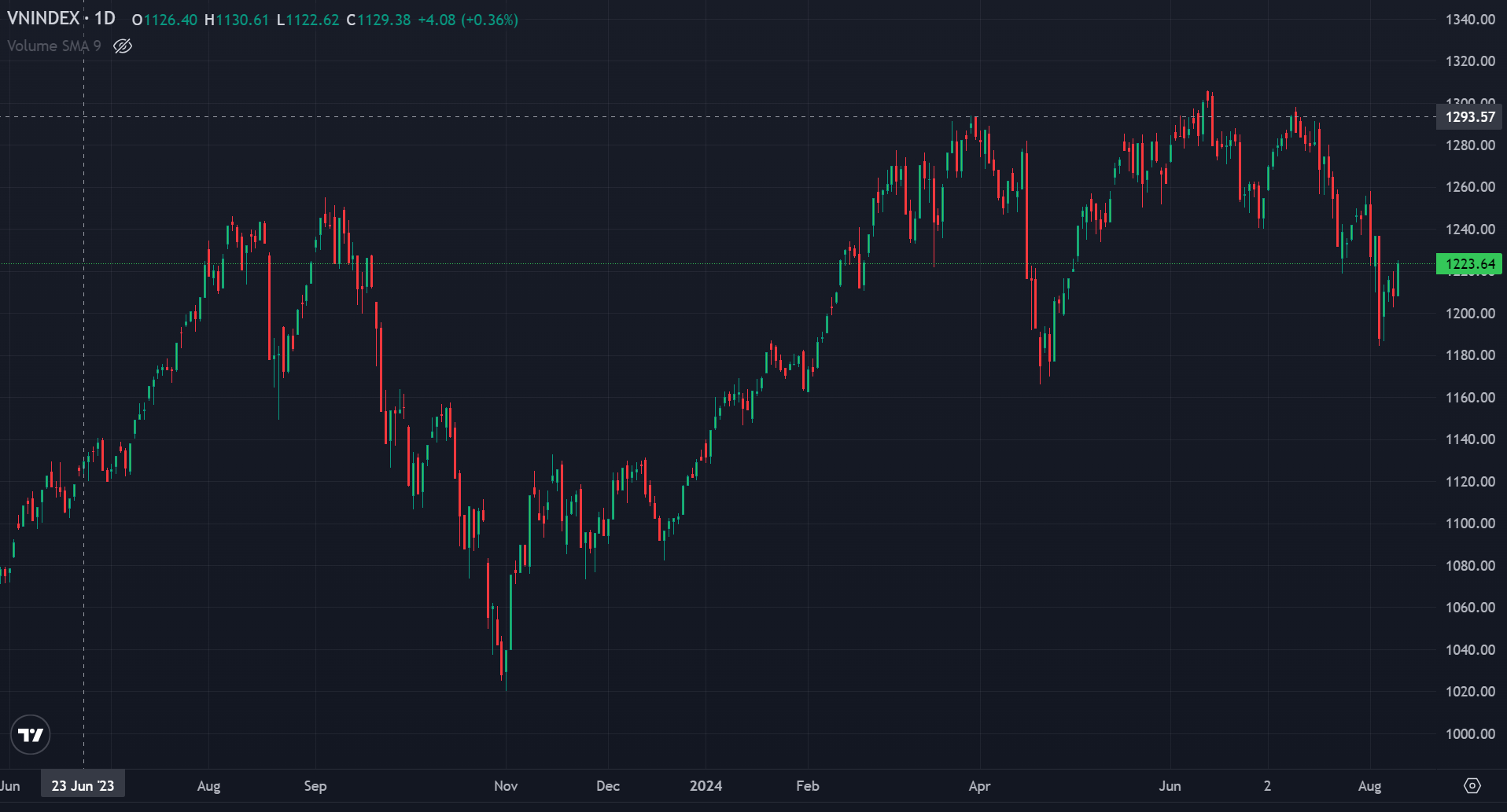
Task: Select the VNINDEX symbol title
Action: point(43,19)
